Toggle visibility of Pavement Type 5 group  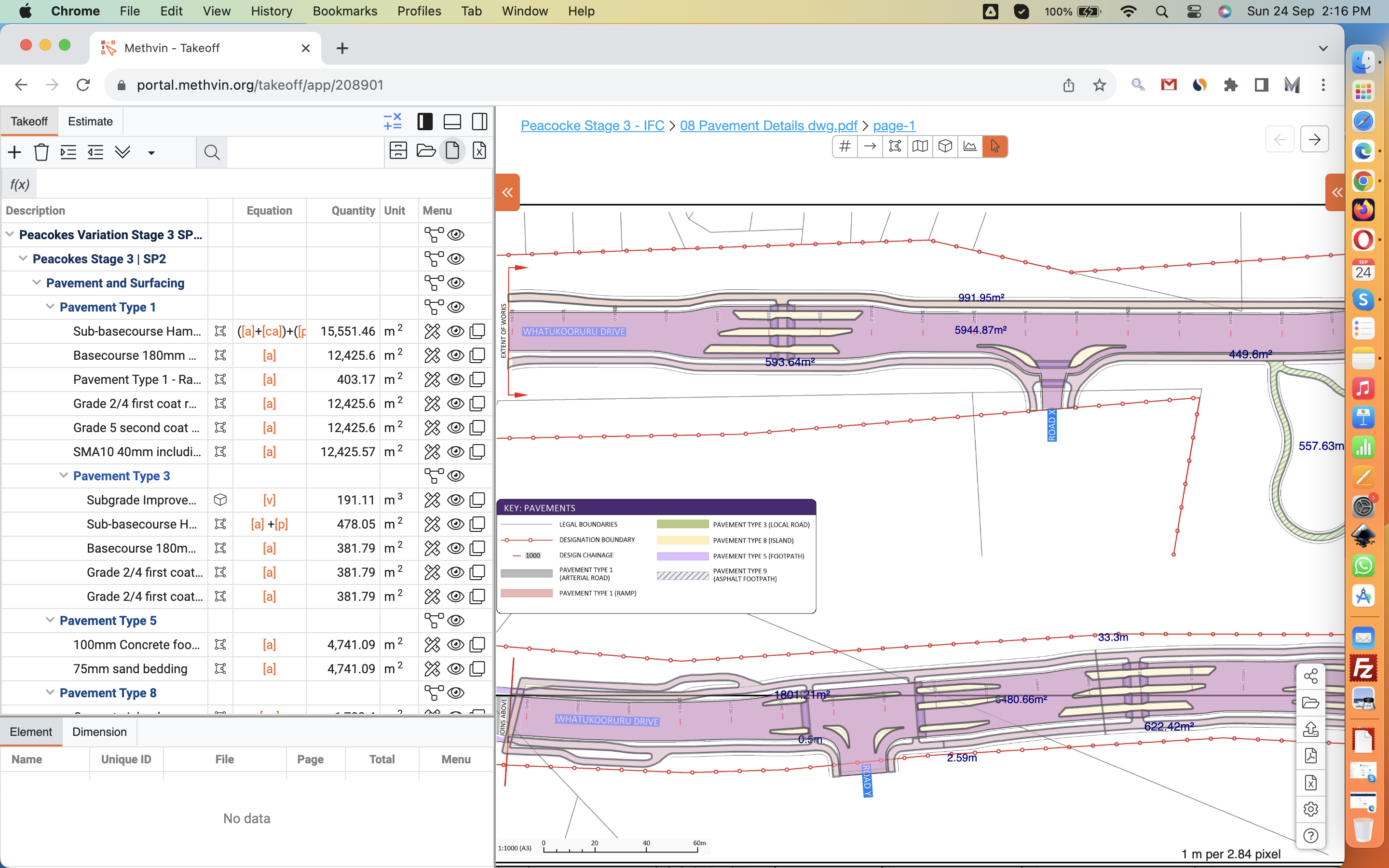(456, 621)
